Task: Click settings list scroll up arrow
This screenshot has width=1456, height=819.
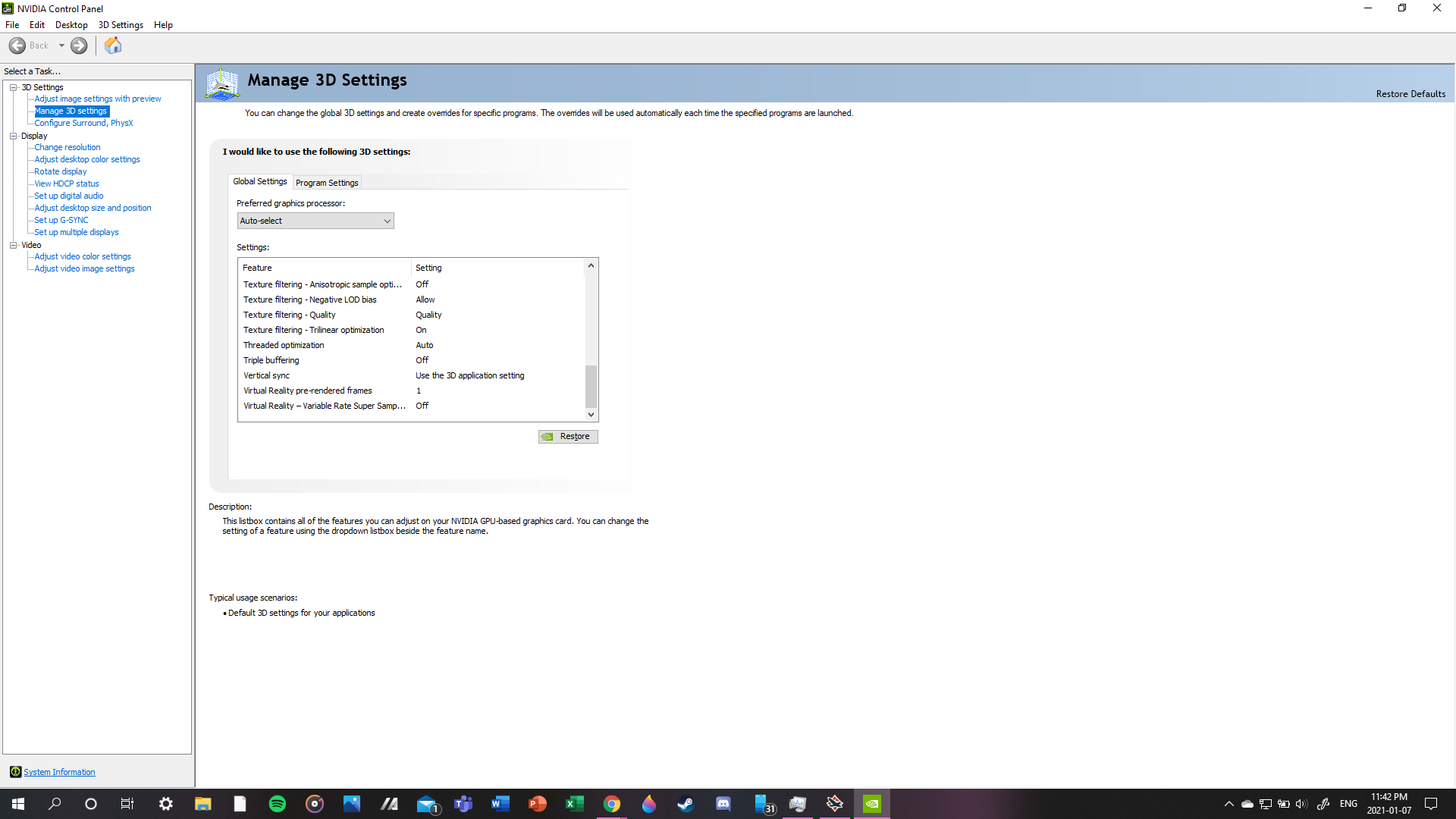Action: pyautogui.click(x=591, y=265)
